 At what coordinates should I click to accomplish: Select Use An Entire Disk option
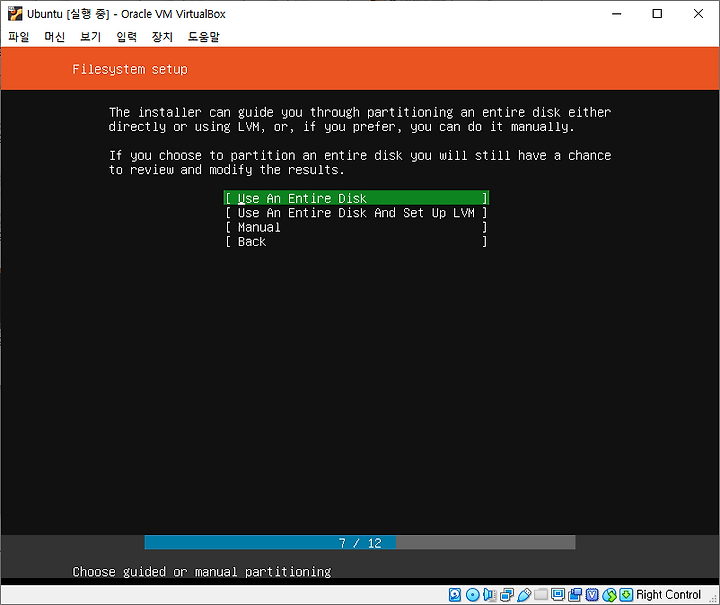point(356,198)
